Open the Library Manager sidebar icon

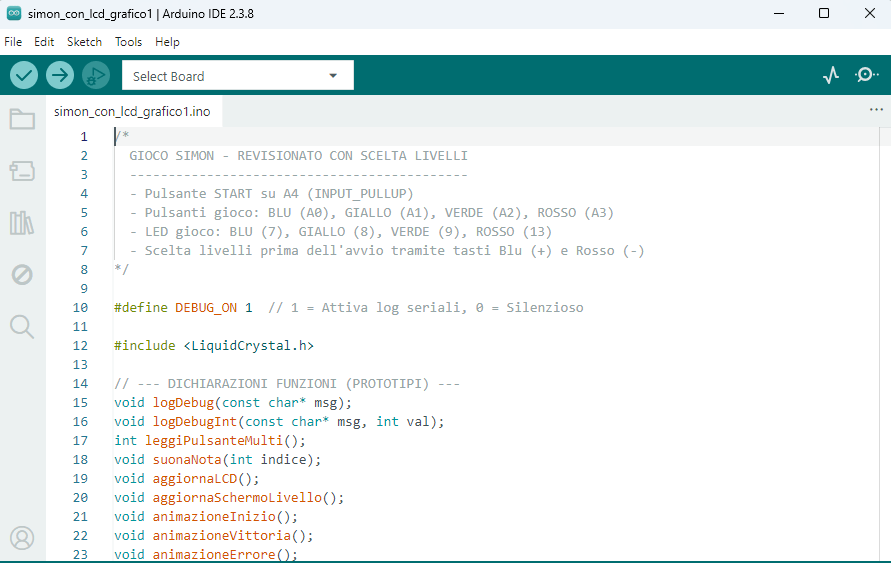(x=22, y=223)
